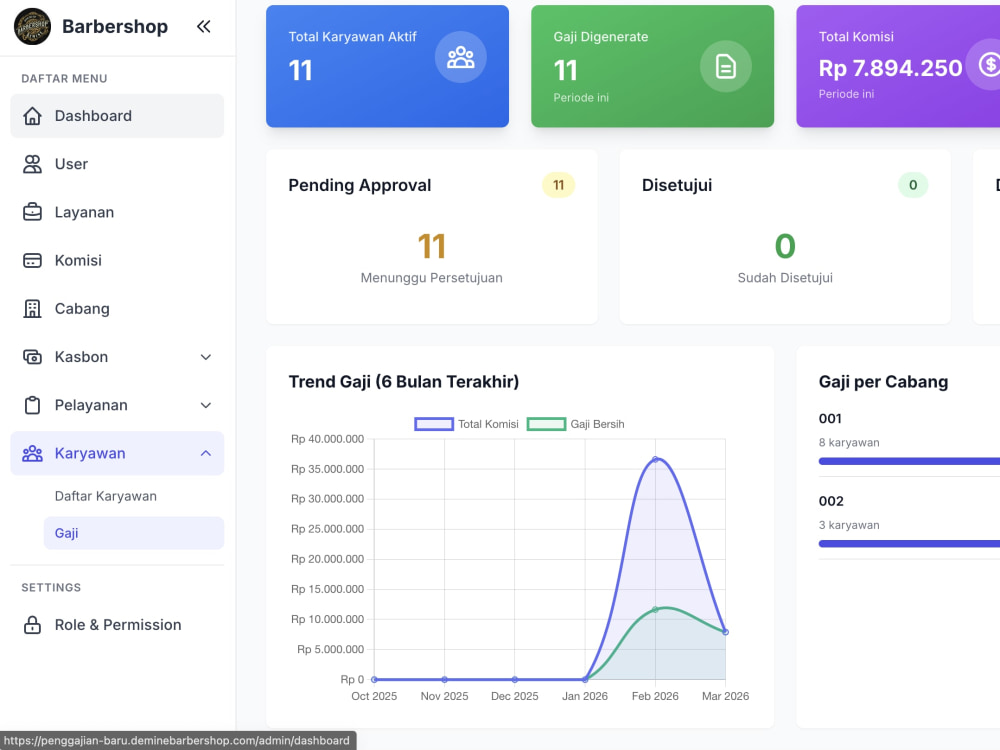Viewport: 1000px width, 750px height.
Task: Click the User people icon
Action: click(x=33, y=164)
